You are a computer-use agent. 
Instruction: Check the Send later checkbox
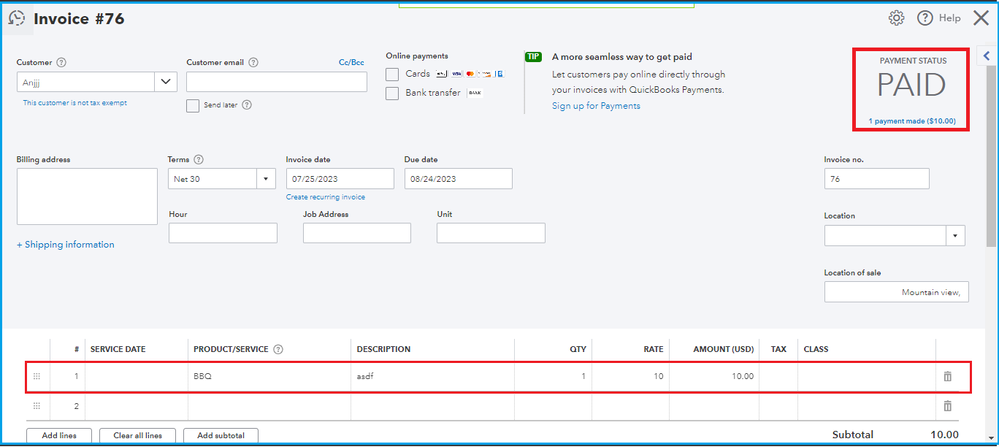coord(192,106)
